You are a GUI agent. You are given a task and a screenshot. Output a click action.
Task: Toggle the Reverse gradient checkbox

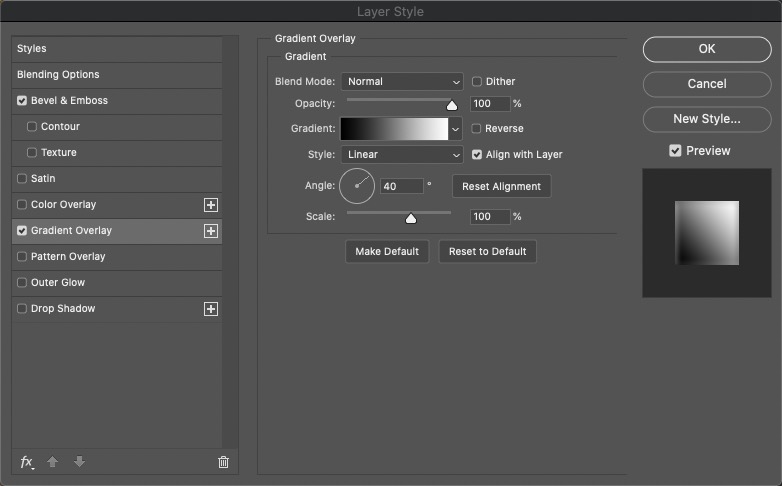click(476, 128)
